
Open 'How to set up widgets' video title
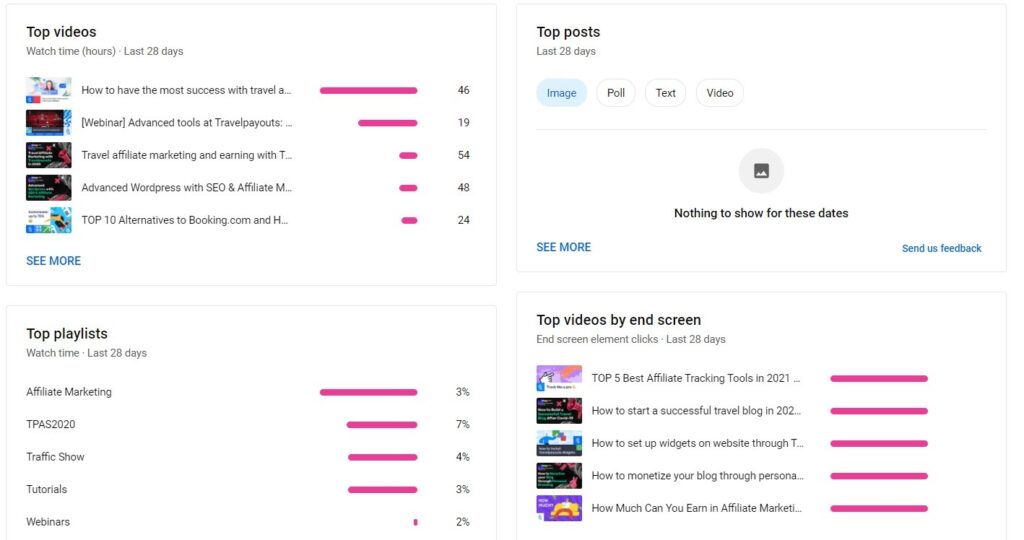click(697, 443)
